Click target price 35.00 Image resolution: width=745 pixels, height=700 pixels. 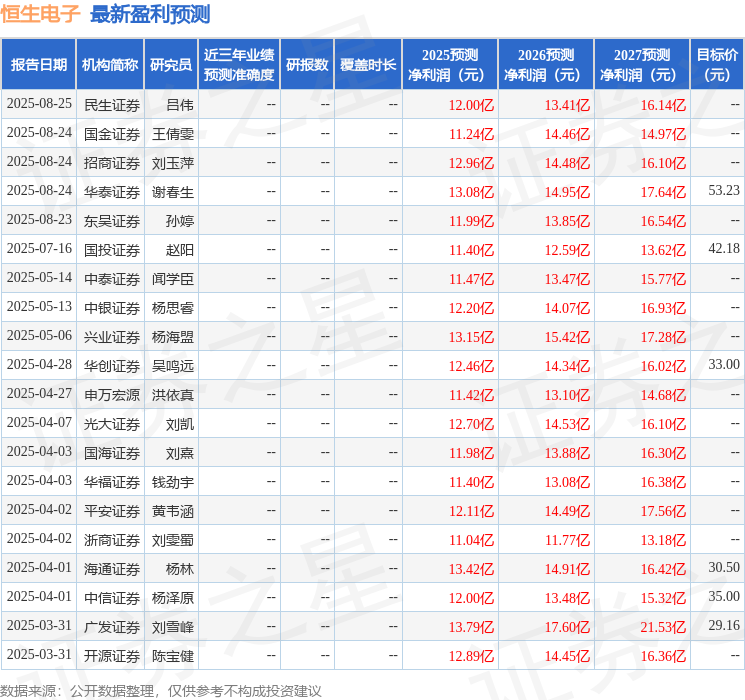tap(724, 596)
